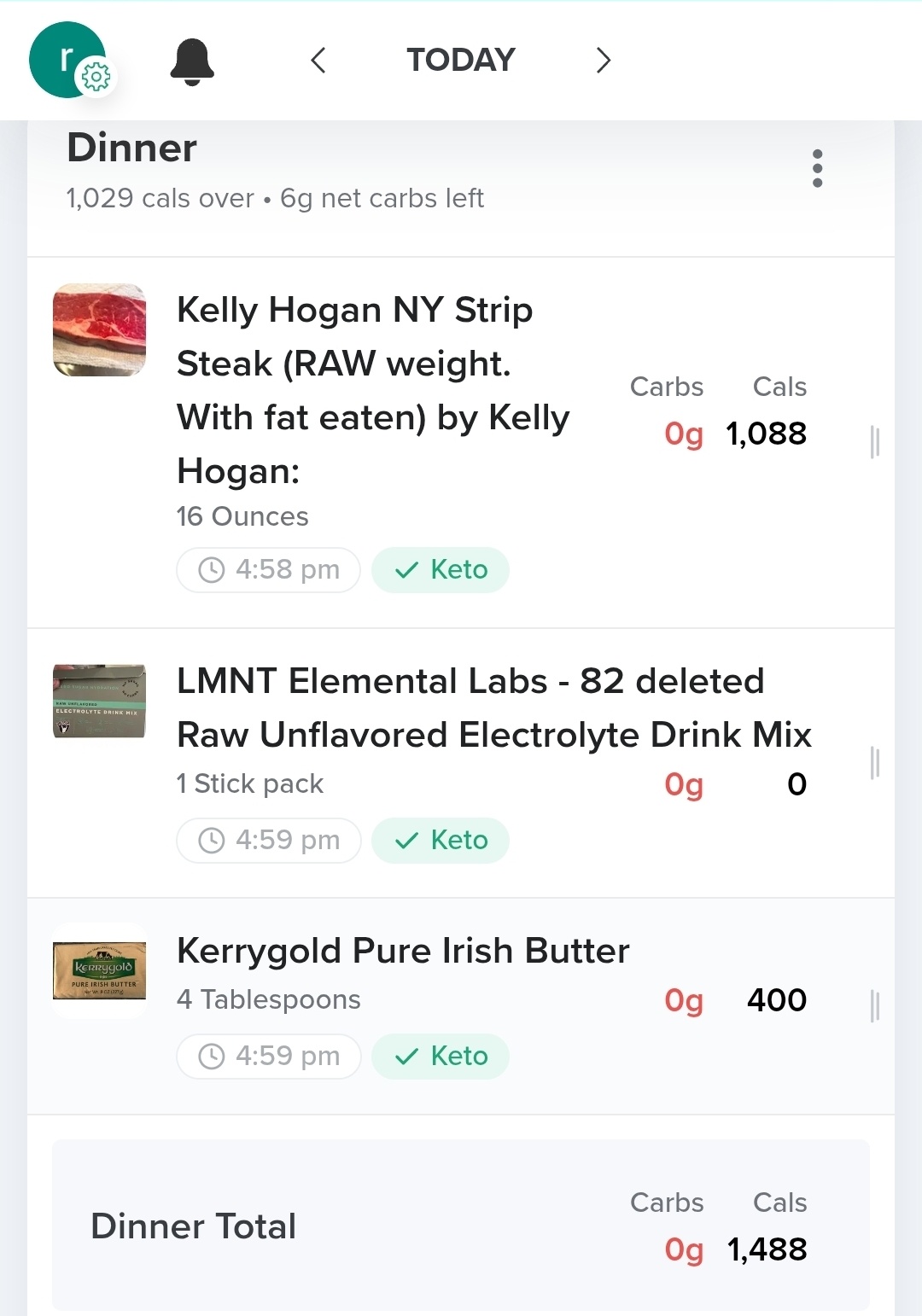Go to previous day arrow
The image size is (922, 1316).
pos(318,61)
